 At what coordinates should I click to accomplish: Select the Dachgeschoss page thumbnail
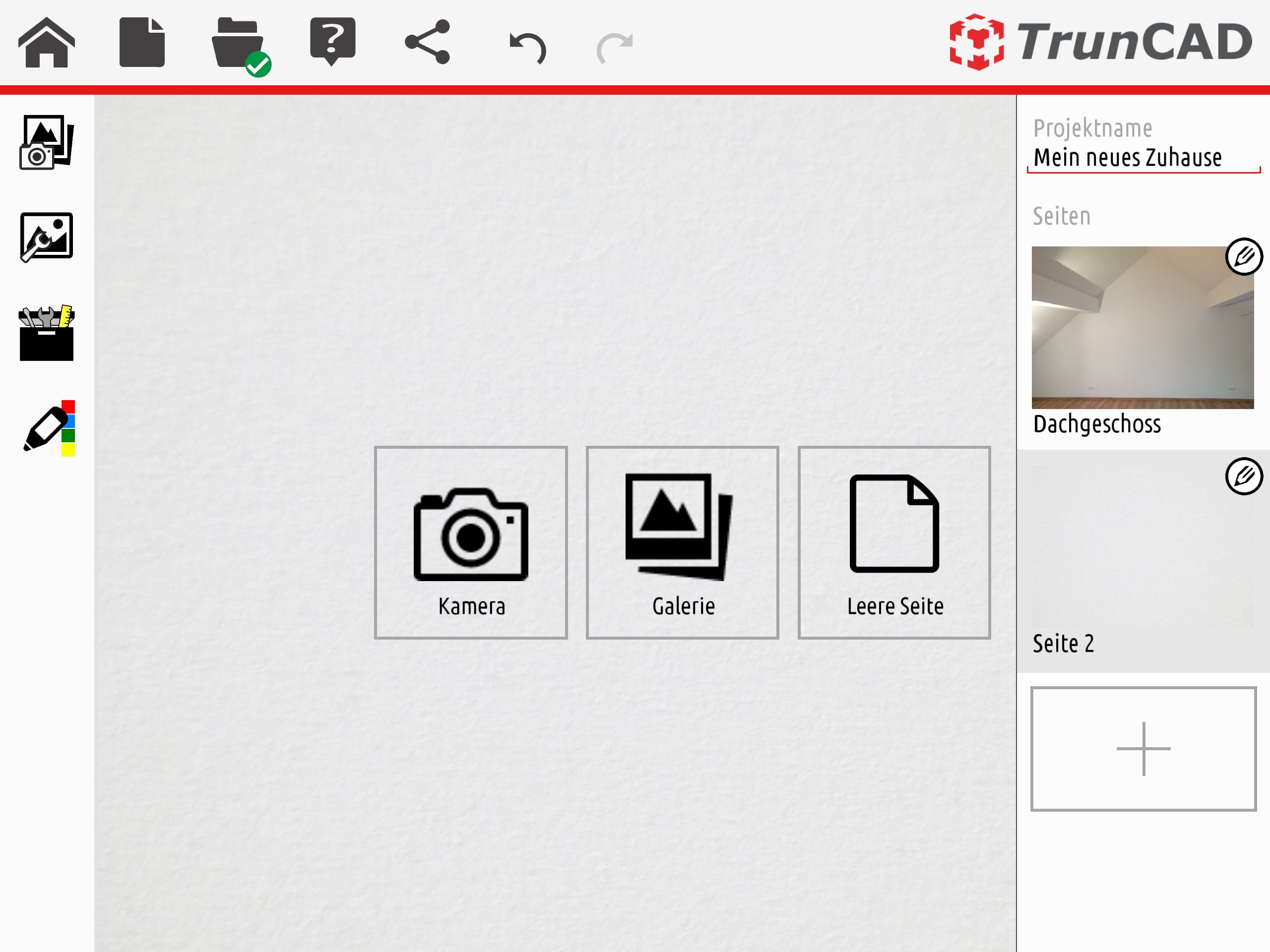pyautogui.click(x=1142, y=328)
